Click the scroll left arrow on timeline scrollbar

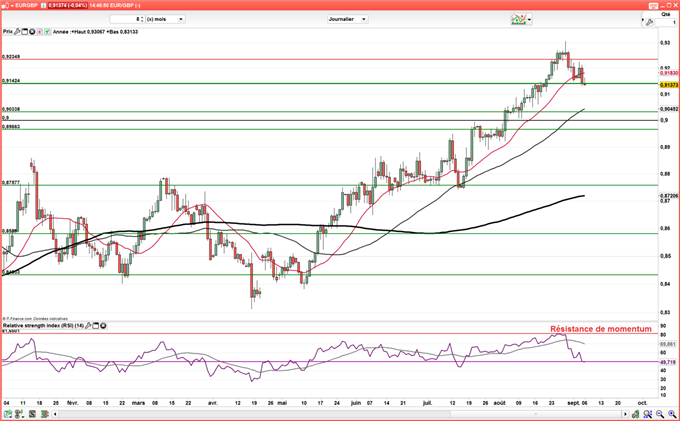click(x=55, y=414)
